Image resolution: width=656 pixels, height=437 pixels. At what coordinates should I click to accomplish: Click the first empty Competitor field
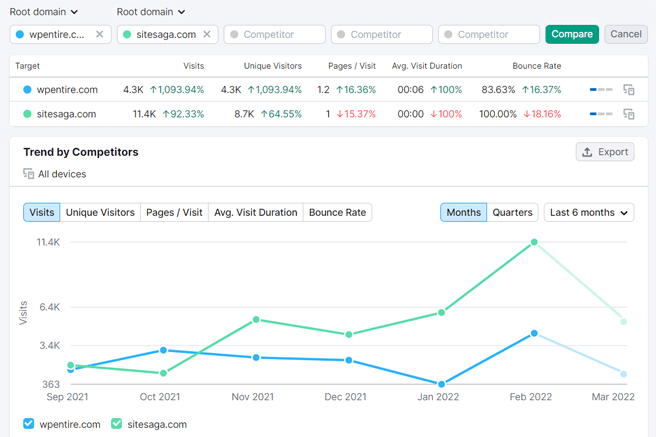click(275, 34)
